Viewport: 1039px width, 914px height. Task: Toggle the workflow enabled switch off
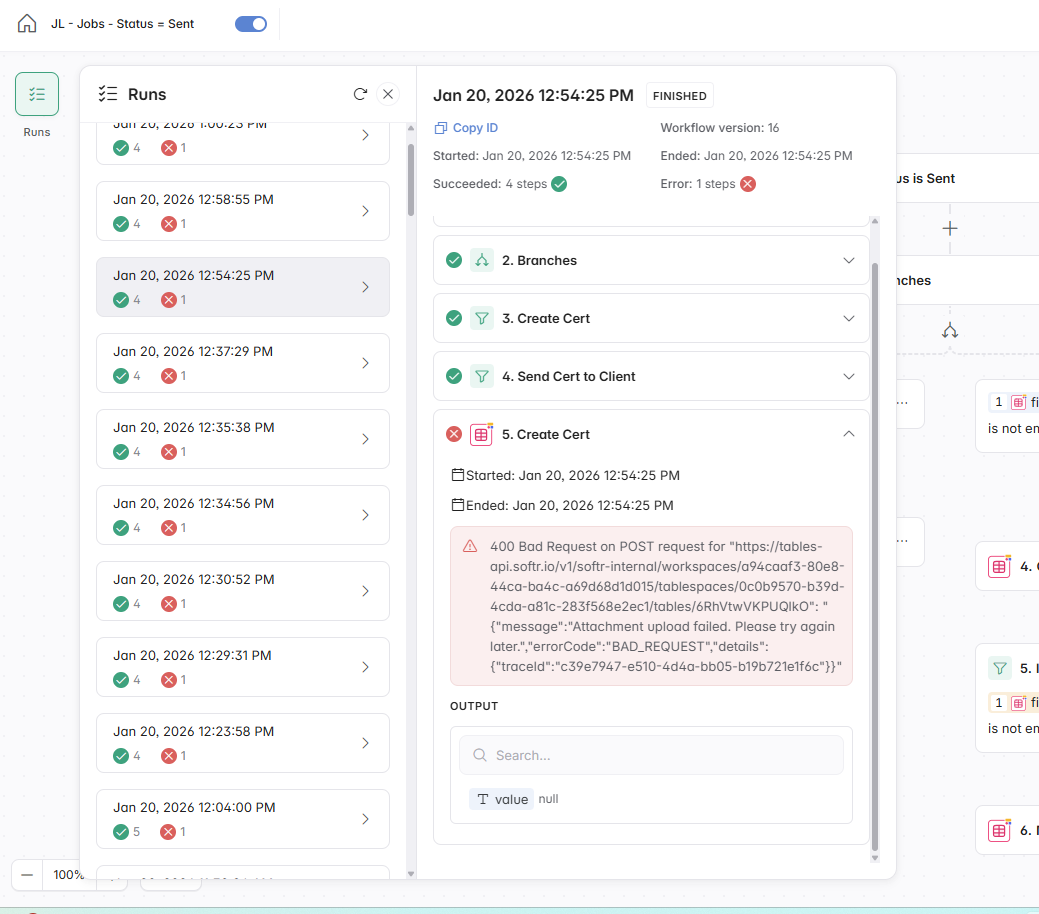click(251, 24)
